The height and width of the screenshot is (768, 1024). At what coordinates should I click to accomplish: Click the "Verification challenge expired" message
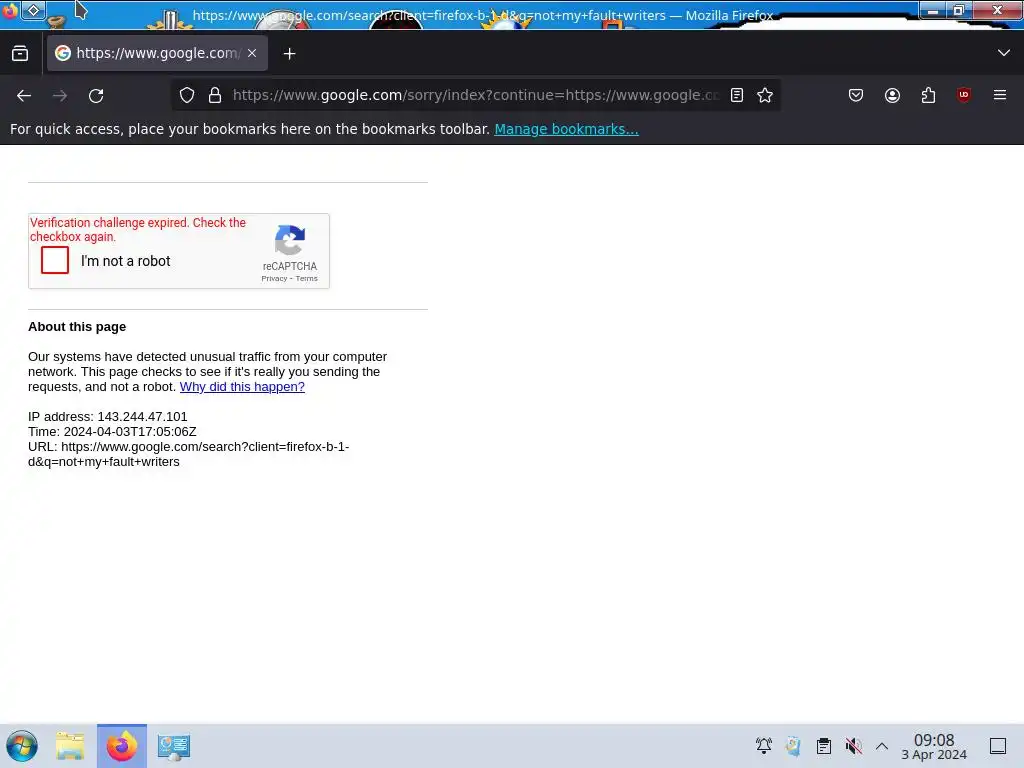point(138,229)
